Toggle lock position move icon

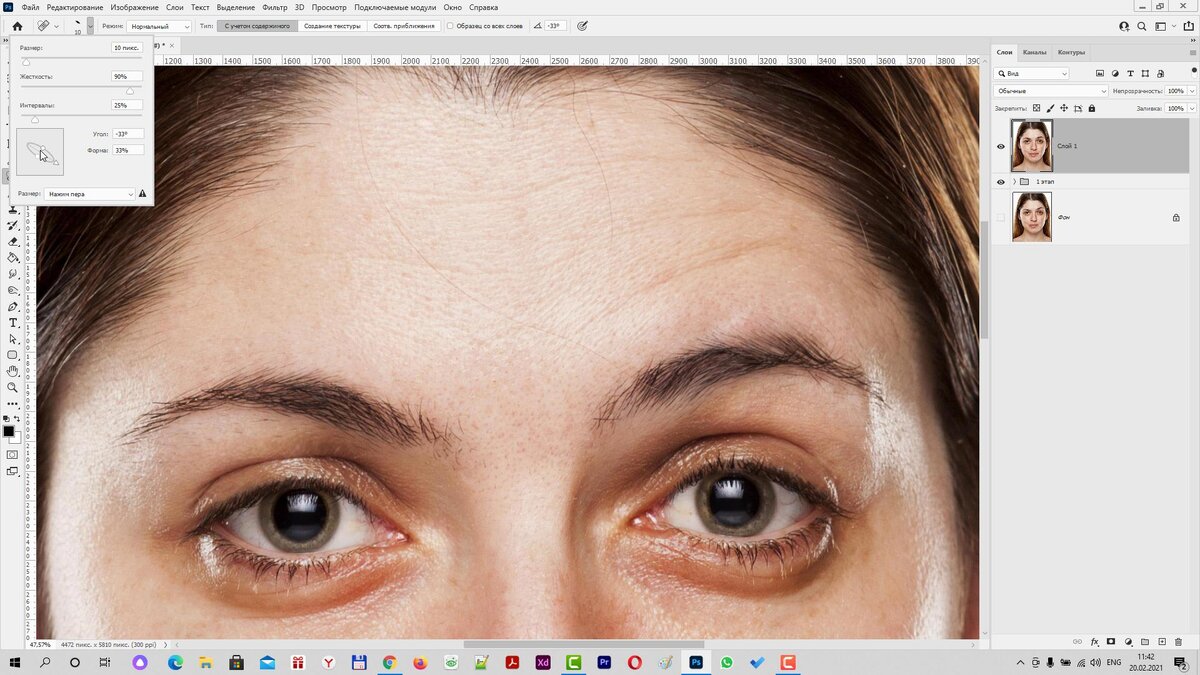1064,108
